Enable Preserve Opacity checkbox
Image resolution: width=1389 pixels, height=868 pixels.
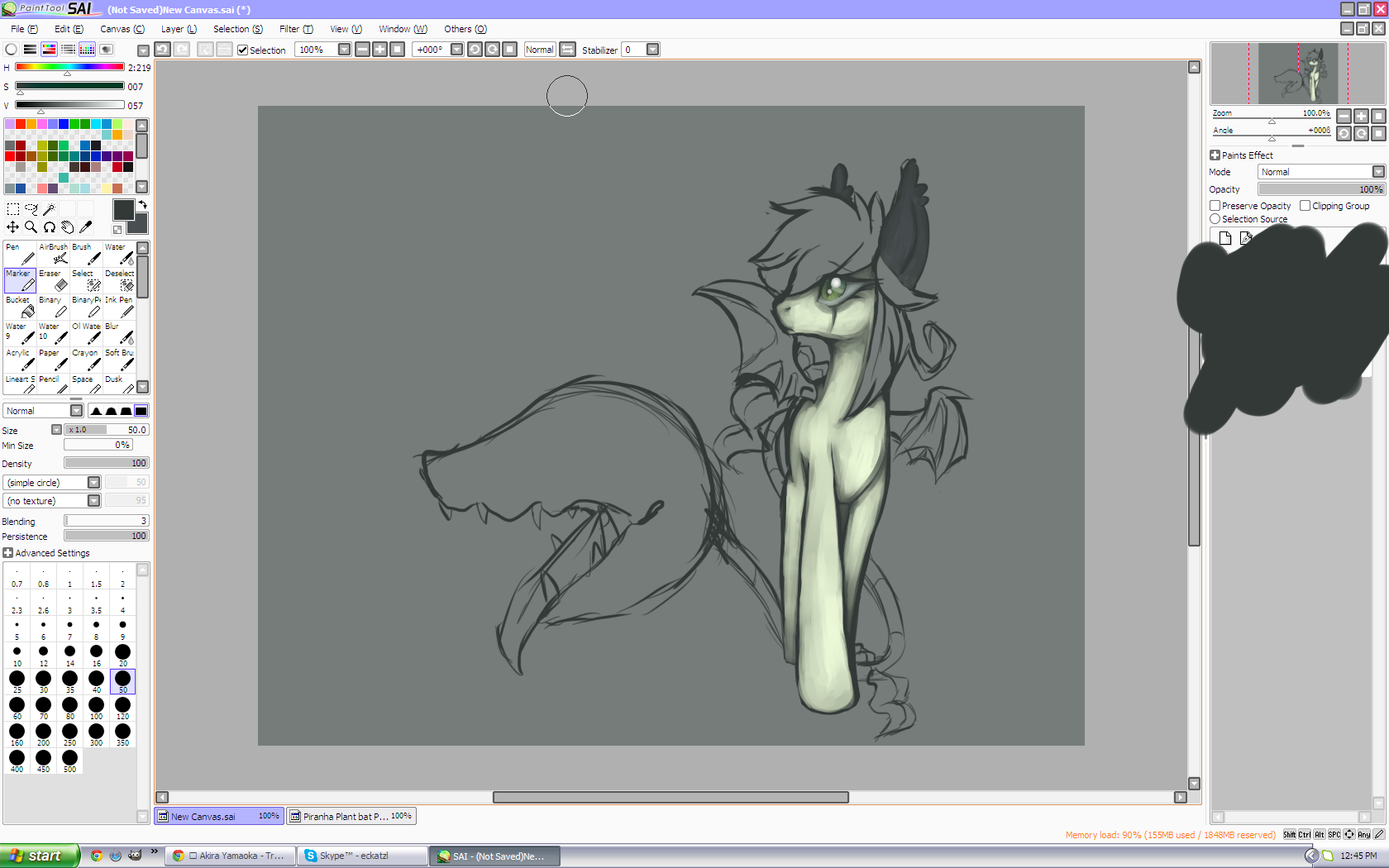[x=1215, y=206]
